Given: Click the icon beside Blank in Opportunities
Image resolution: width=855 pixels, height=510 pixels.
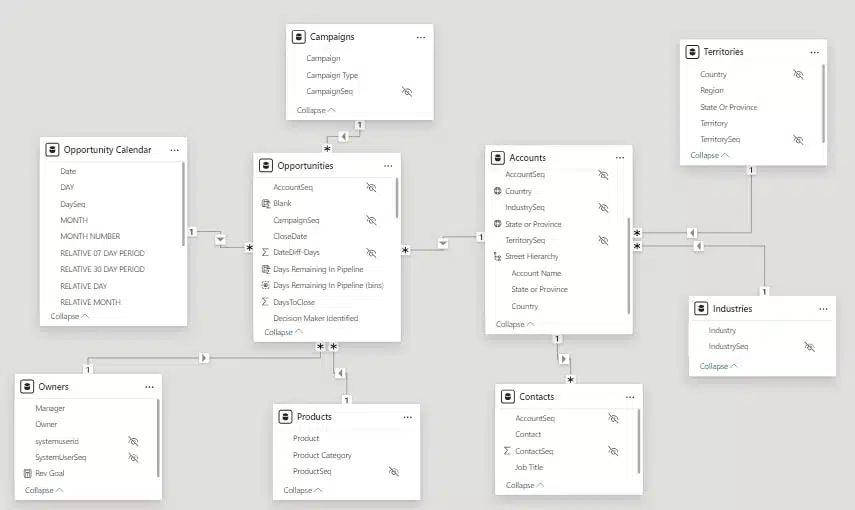Looking at the screenshot, I should pyautogui.click(x=265, y=203).
